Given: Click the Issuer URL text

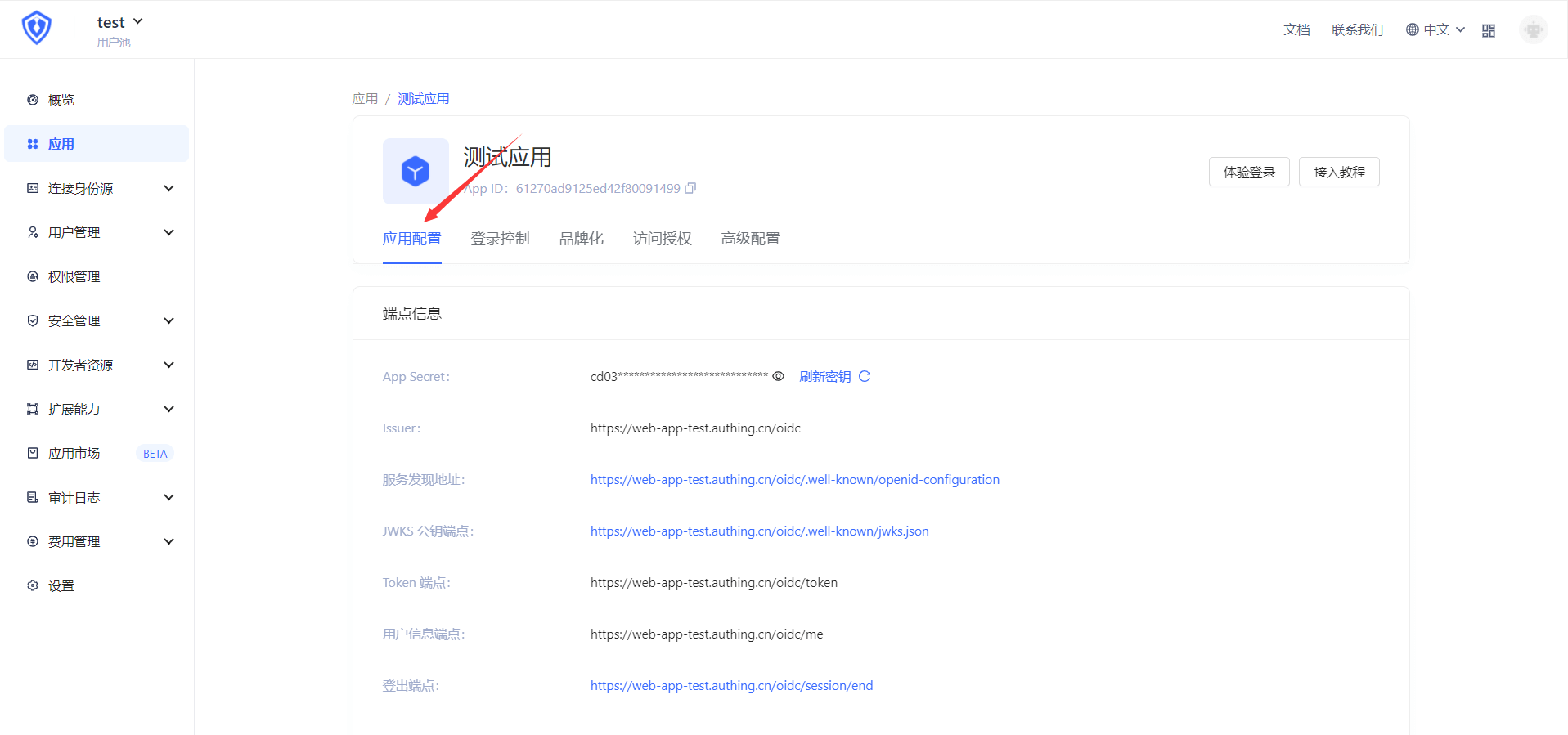Looking at the screenshot, I should pos(695,428).
